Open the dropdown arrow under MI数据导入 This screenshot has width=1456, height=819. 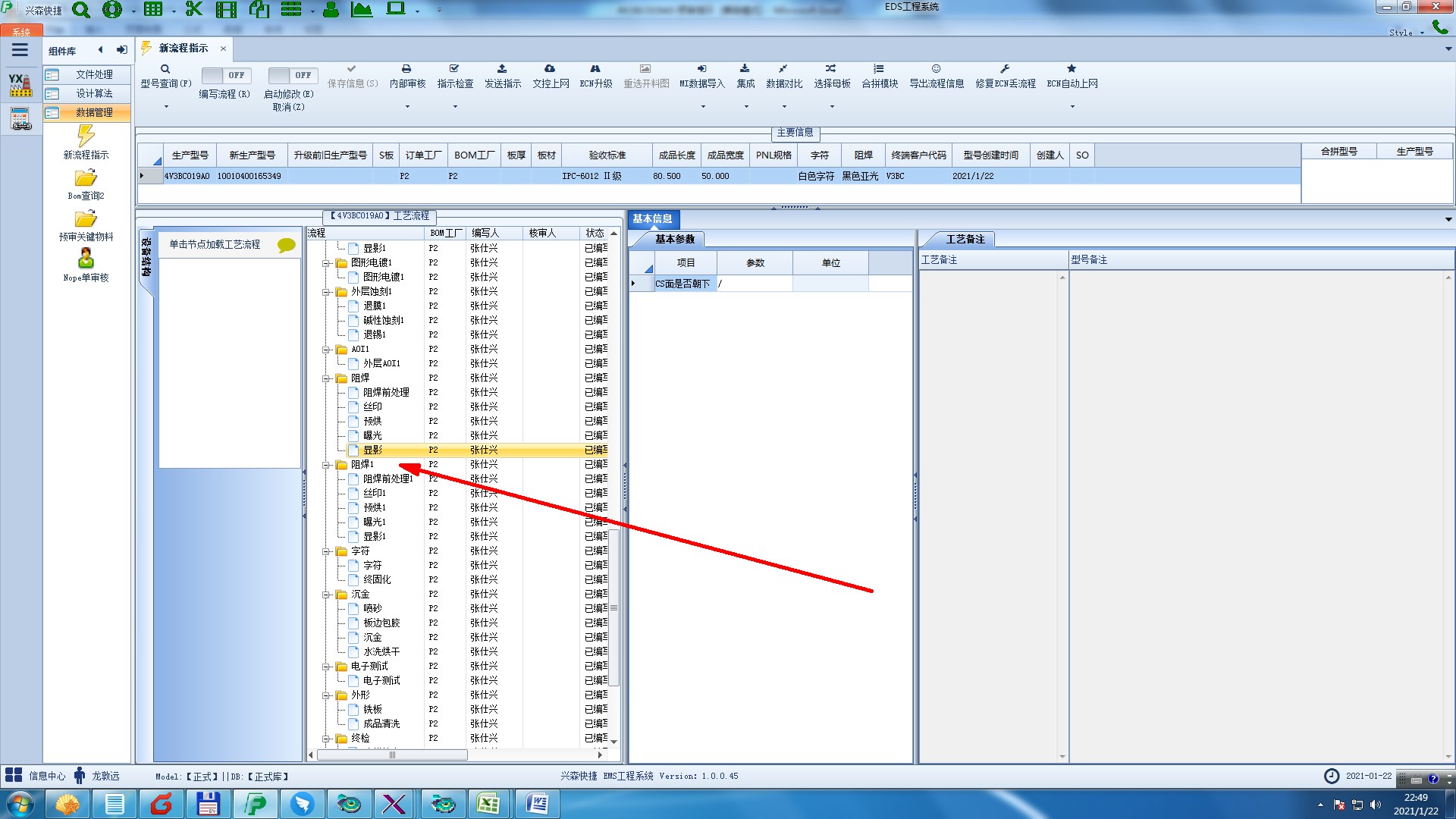[702, 106]
